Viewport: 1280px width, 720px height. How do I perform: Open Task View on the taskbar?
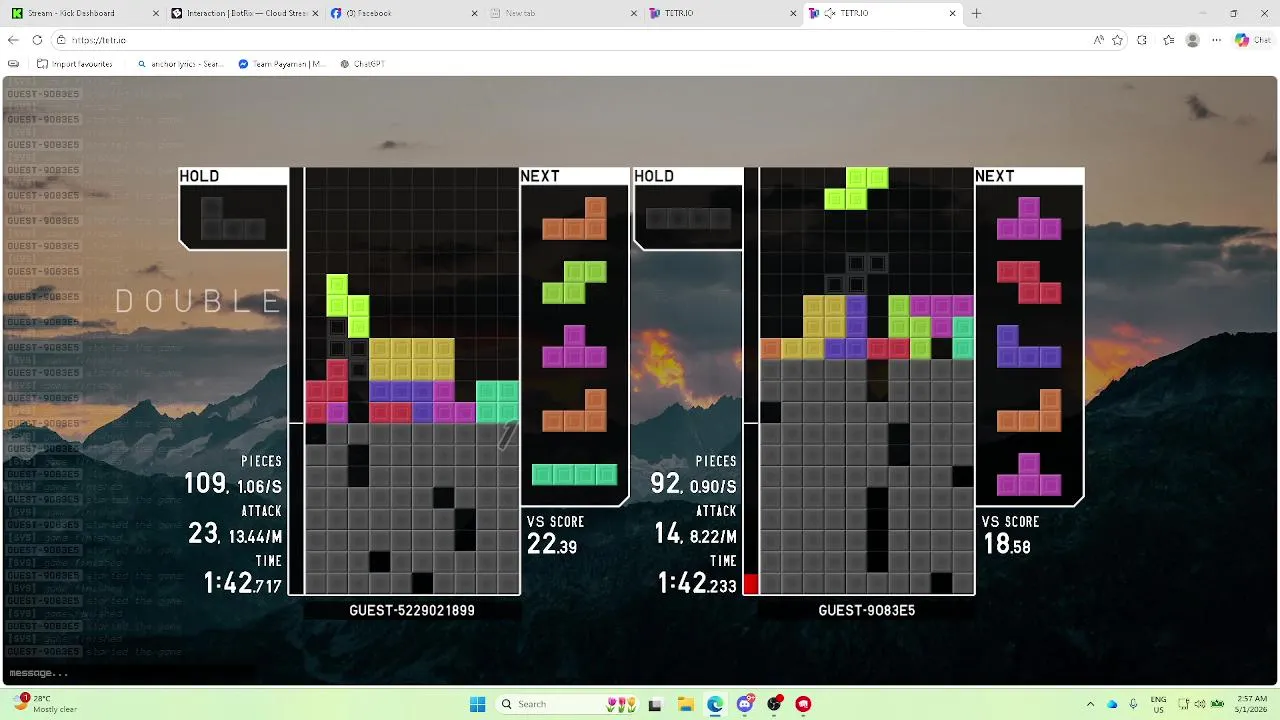655,704
